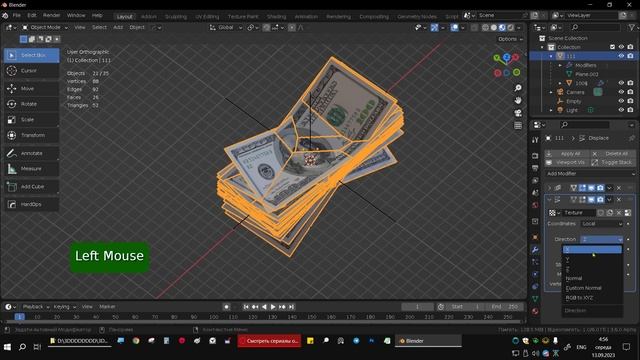
Task: Activate the Transform tool
Action: pos(31,135)
